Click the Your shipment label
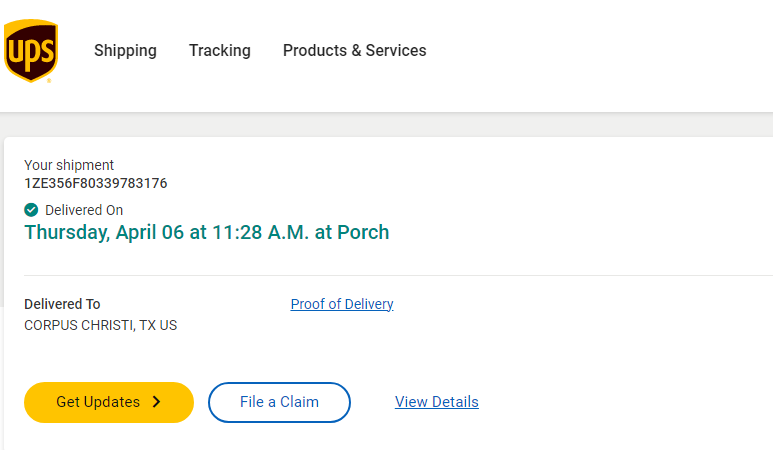This screenshot has width=773, height=450. [x=69, y=165]
